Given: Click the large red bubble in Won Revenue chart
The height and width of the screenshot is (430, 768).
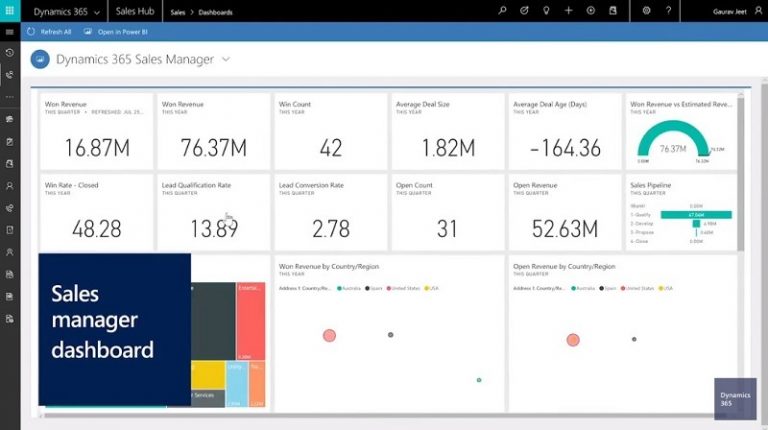Looking at the screenshot, I should tap(329, 335).
